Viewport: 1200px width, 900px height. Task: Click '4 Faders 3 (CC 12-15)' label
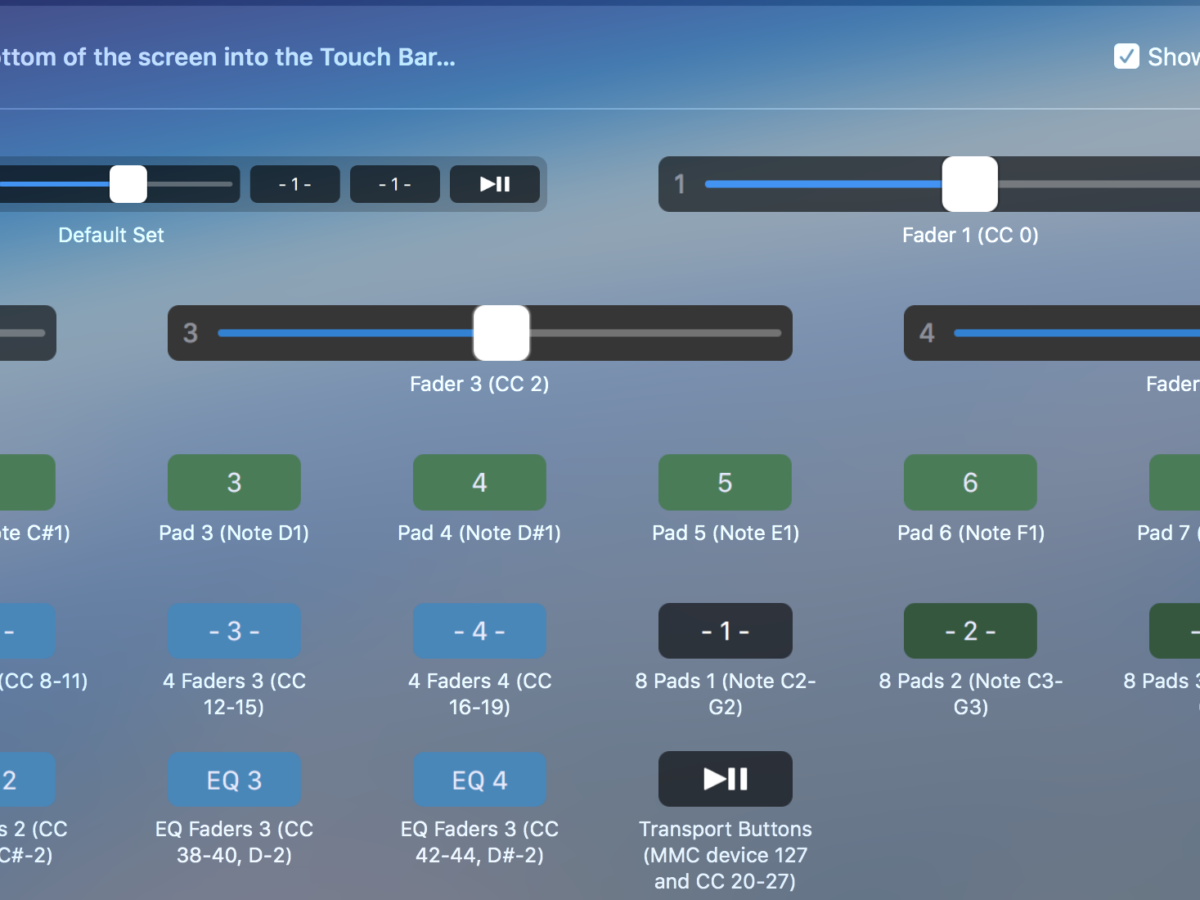234,694
